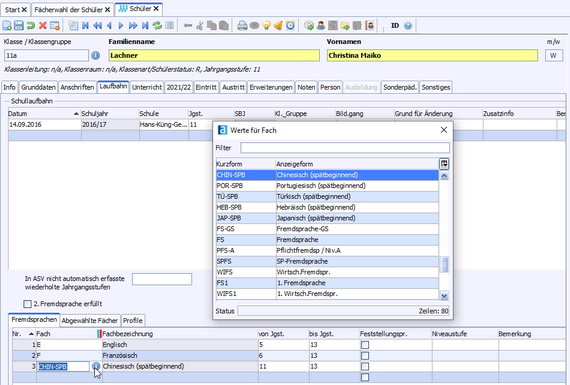Close the 'Fächerwahl der Schüler' tab

coord(108,10)
